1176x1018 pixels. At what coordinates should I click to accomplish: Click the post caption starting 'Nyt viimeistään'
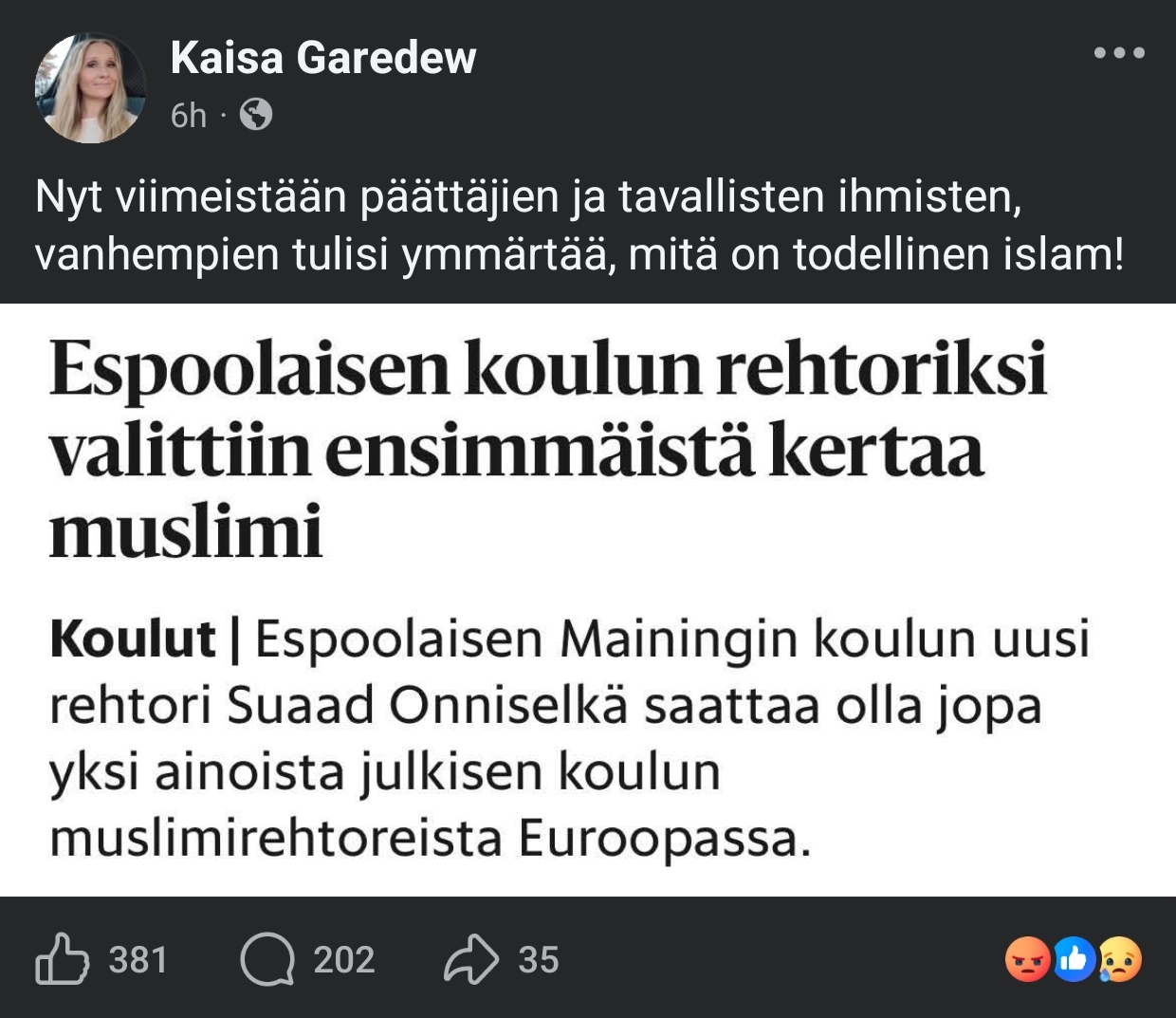click(579, 226)
